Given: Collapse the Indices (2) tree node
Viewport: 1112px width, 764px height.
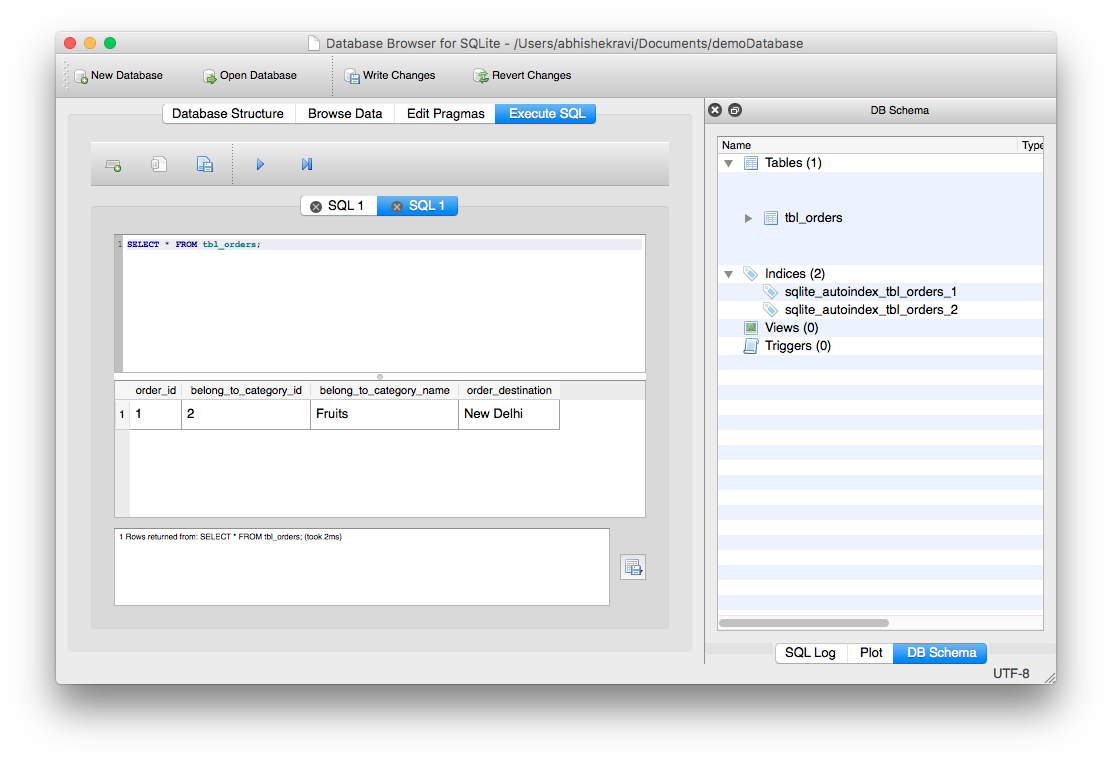Looking at the screenshot, I should click(x=729, y=274).
